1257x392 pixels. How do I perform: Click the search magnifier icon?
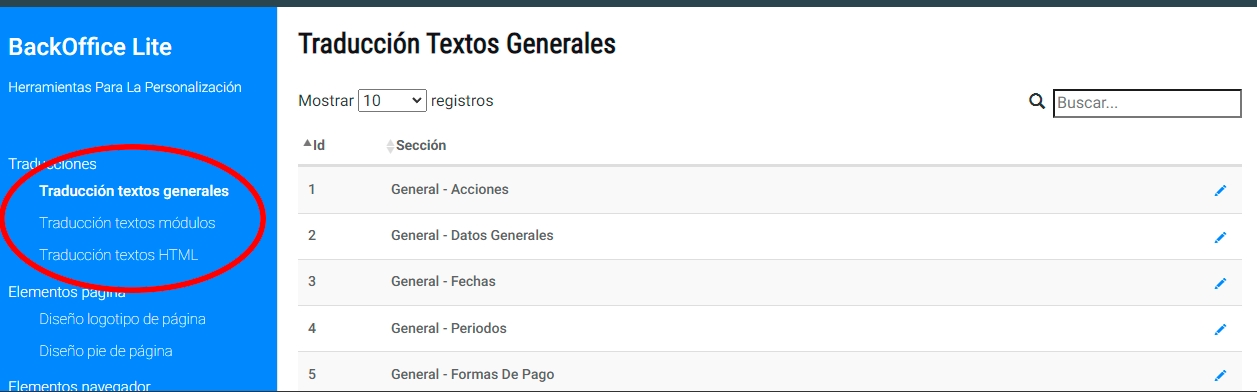coord(1037,101)
